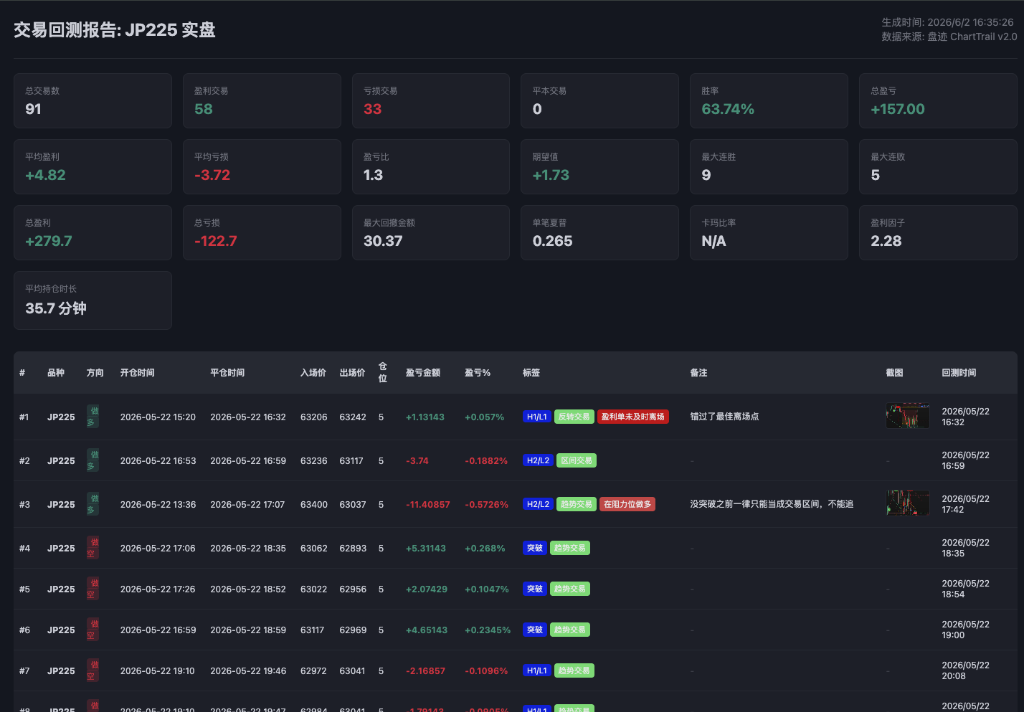1024x712 pixels.
Task: Click close time 2026-05-22 18:35 in trade #4
Action: (x=248, y=548)
